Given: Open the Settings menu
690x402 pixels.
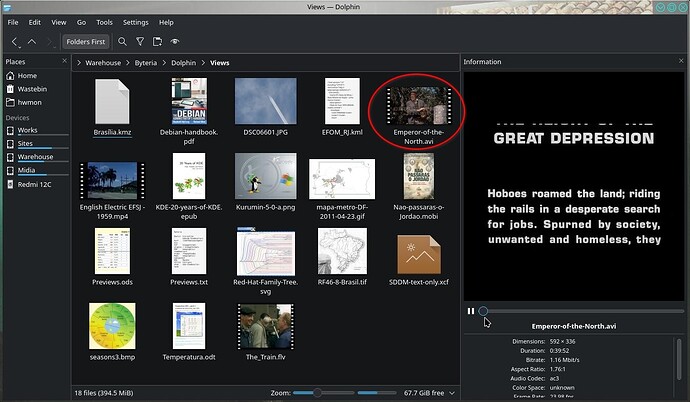Looking at the screenshot, I should (136, 22).
